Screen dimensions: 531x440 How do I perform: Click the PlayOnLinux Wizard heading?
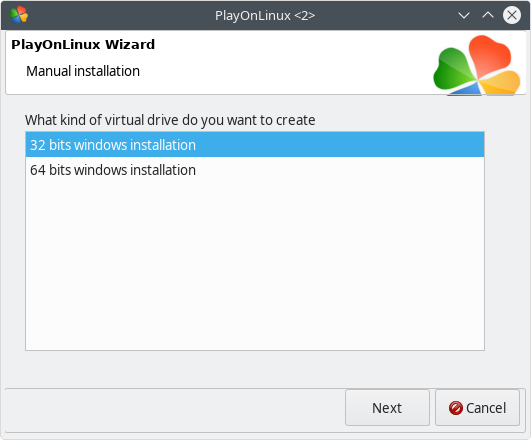click(x=83, y=44)
